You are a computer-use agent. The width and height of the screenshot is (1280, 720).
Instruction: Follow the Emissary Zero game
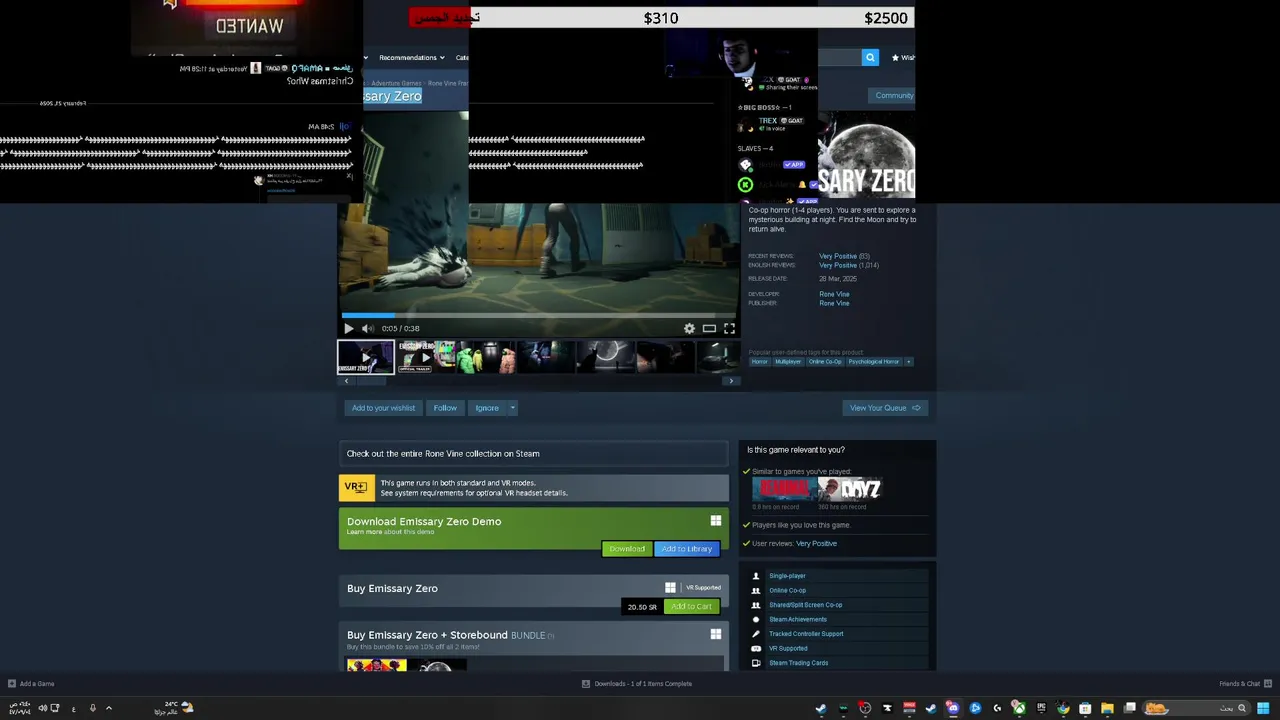pos(445,408)
